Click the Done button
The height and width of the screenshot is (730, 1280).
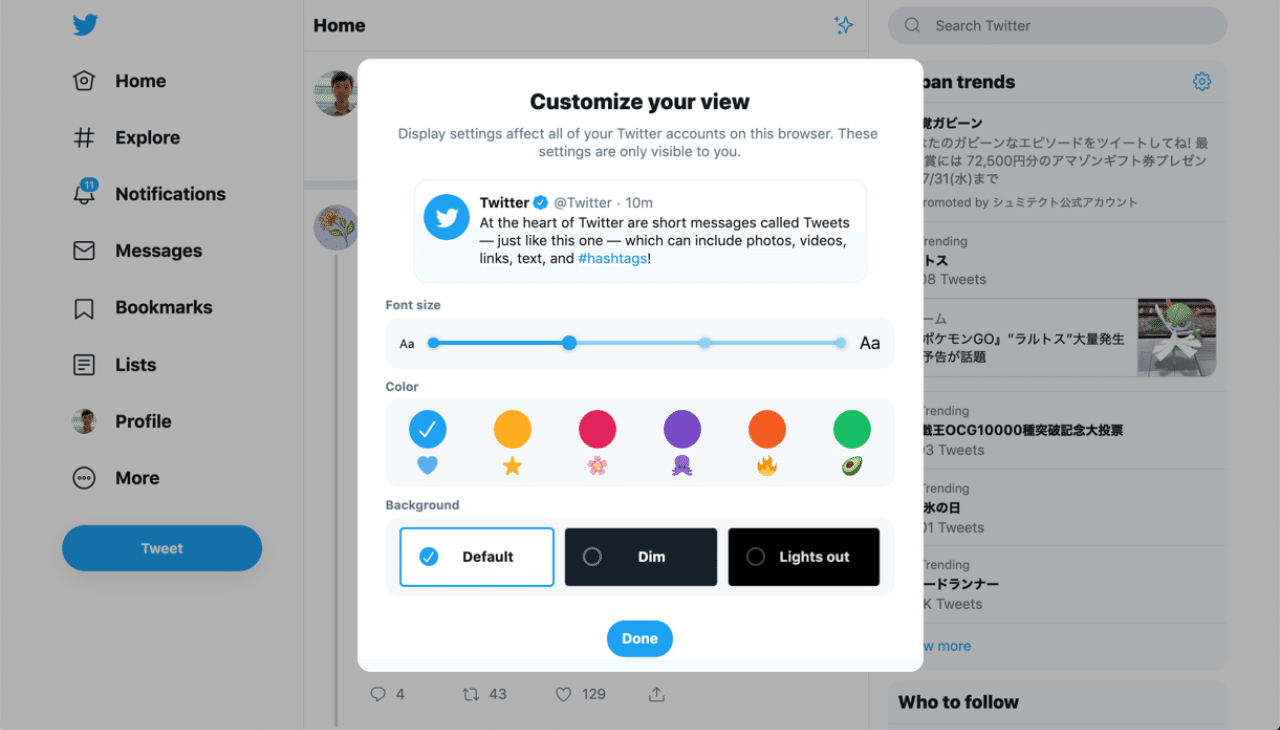click(x=640, y=639)
